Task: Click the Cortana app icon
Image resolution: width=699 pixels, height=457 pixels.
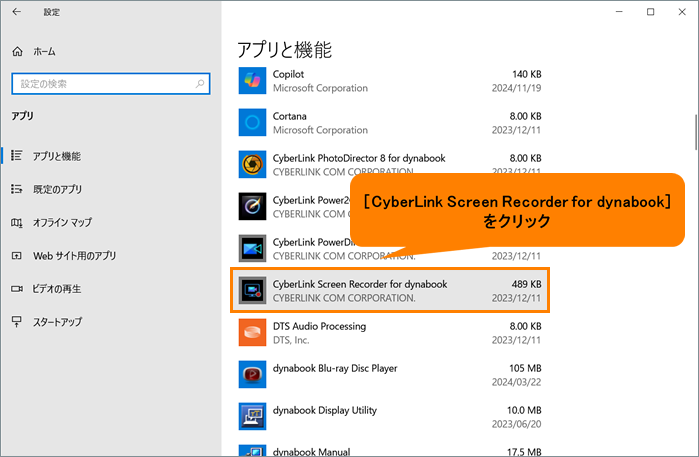Action: click(x=252, y=123)
